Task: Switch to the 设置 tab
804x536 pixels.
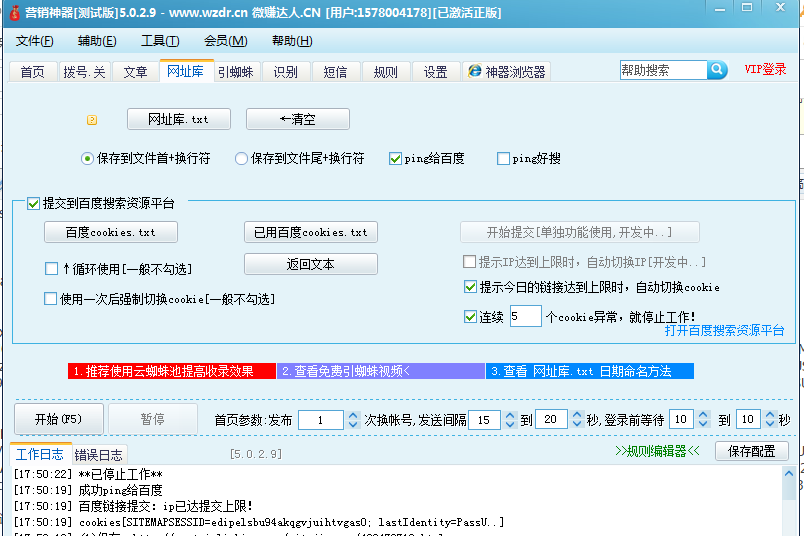Action: tap(436, 71)
